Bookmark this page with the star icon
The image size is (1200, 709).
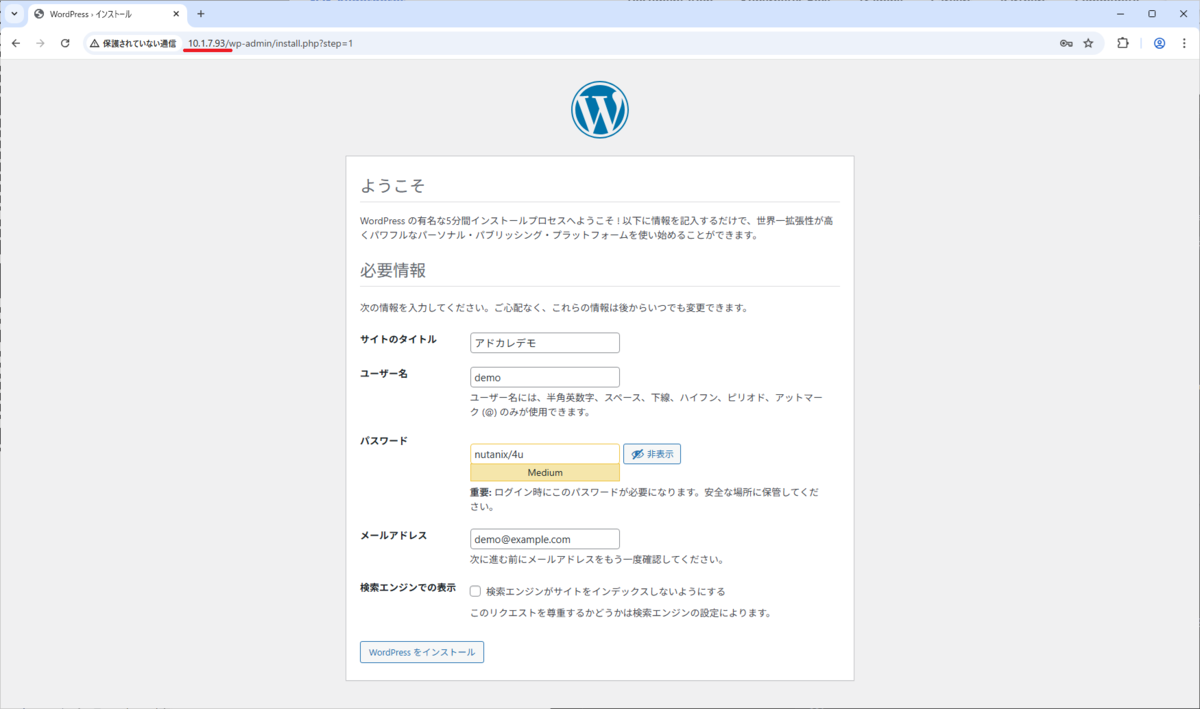click(x=1088, y=44)
